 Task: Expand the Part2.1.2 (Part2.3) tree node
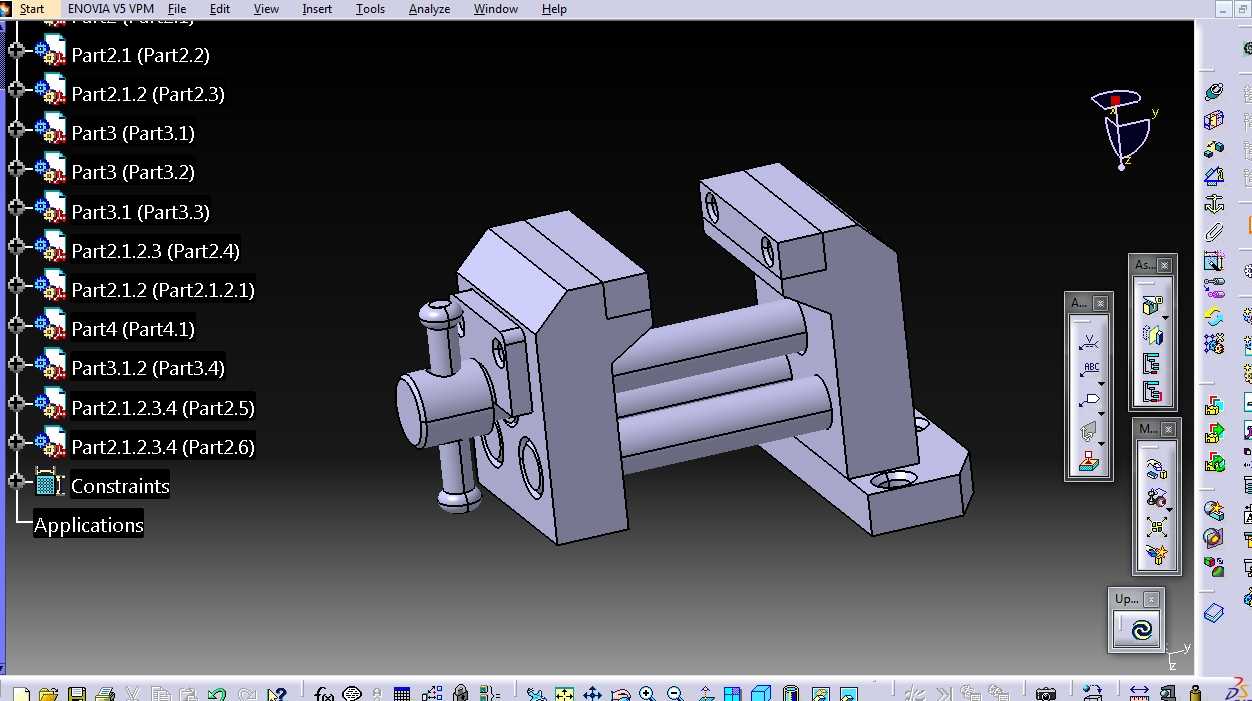pos(16,89)
